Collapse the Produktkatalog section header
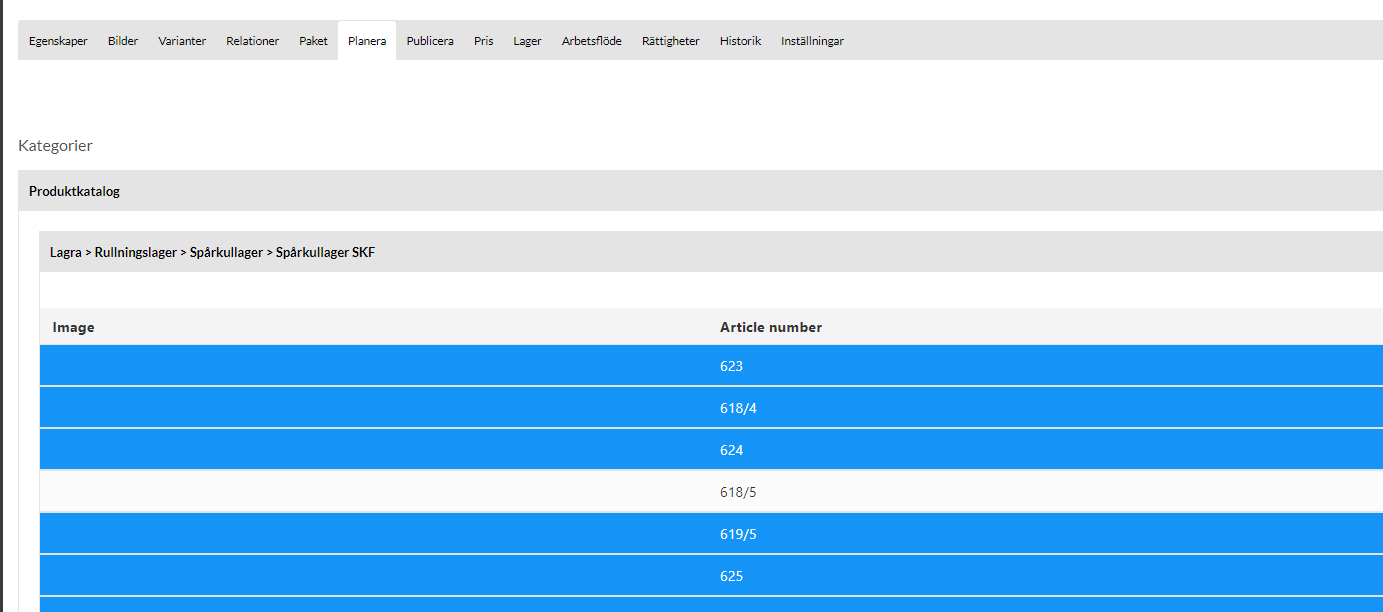The image size is (1383, 612). [x=74, y=191]
